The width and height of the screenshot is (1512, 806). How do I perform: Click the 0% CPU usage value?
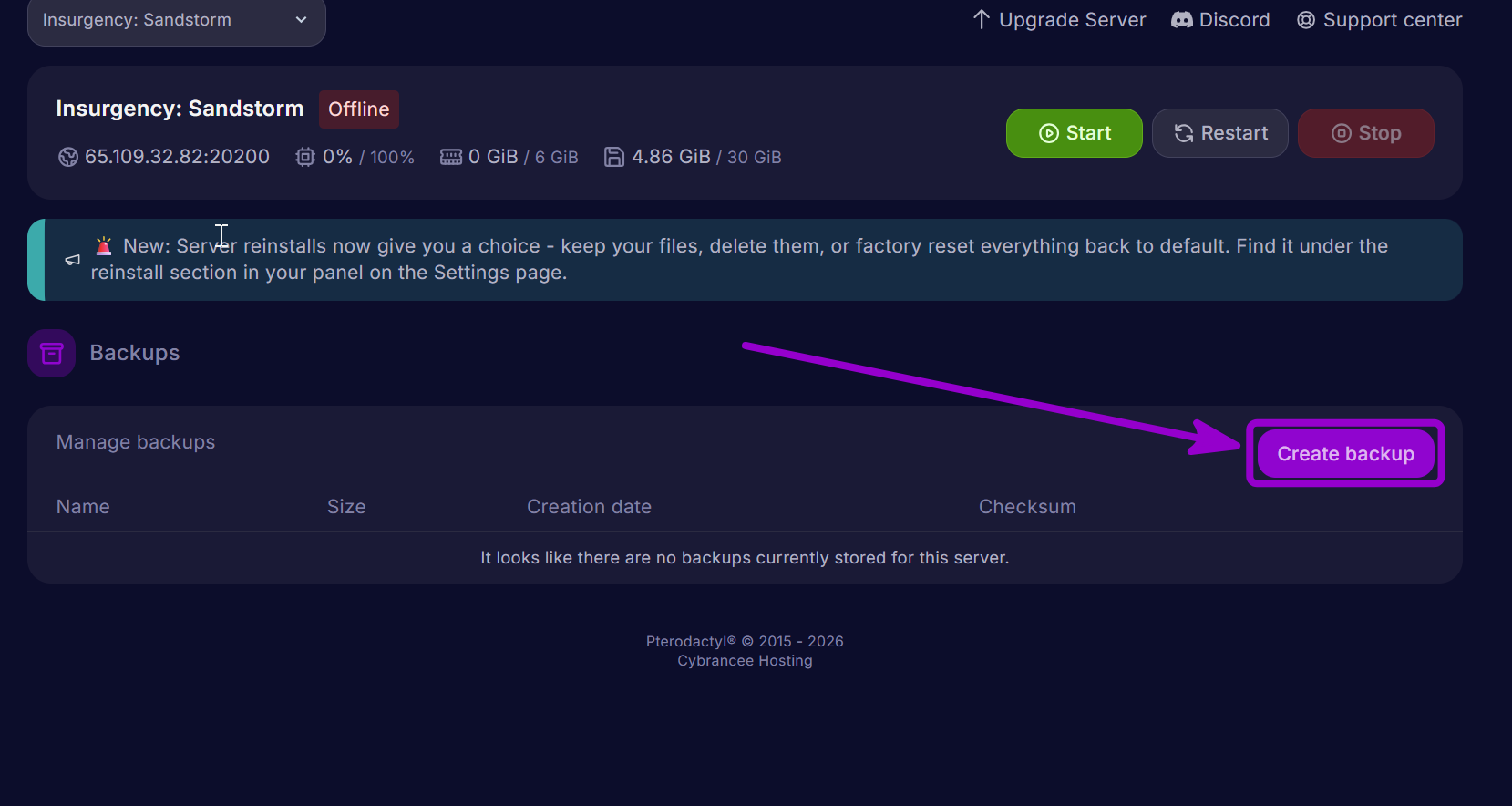point(337,157)
